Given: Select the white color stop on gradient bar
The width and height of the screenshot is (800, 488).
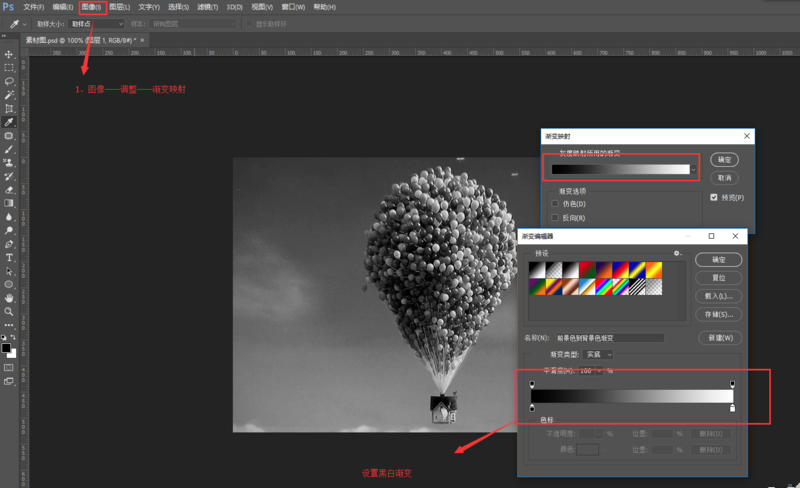Looking at the screenshot, I should 733,408.
